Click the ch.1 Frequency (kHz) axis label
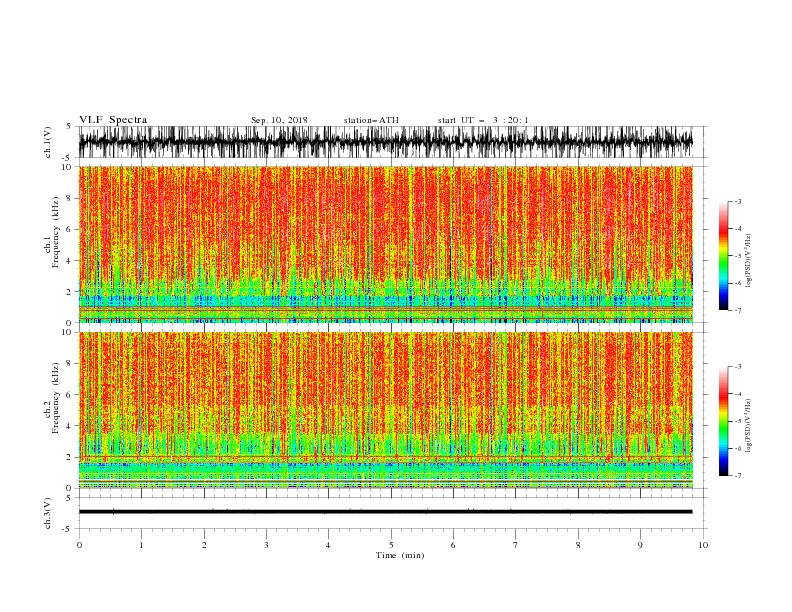This screenshot has height=612, width=792. tap(52, 231)
